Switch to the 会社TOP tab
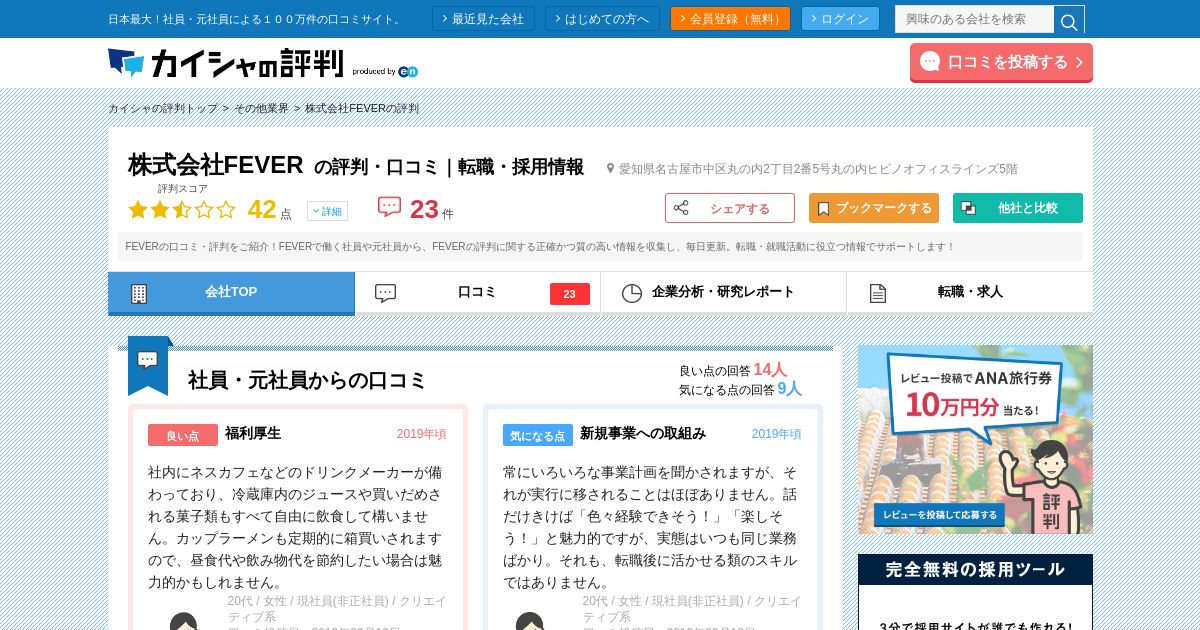Image resolution: width=1200 pixels, height=630 pixels. (231, 293)
